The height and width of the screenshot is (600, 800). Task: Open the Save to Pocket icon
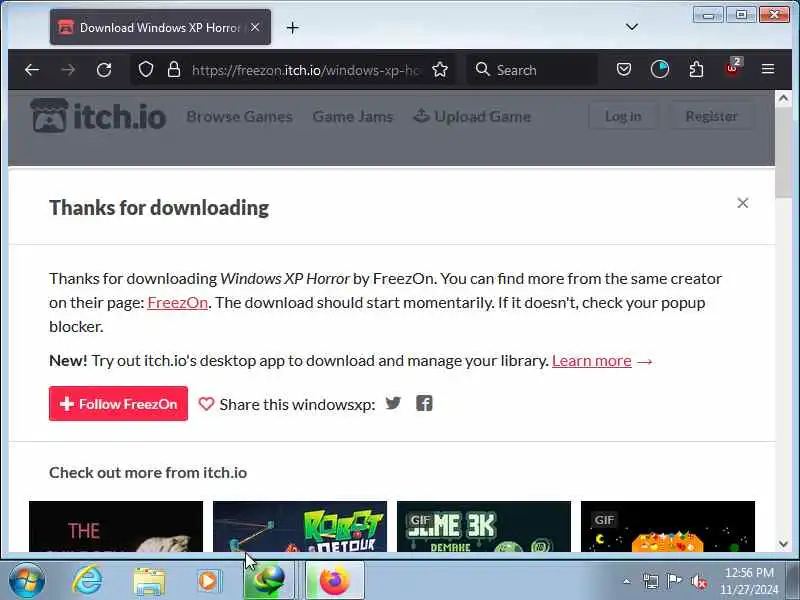(623, 69)
